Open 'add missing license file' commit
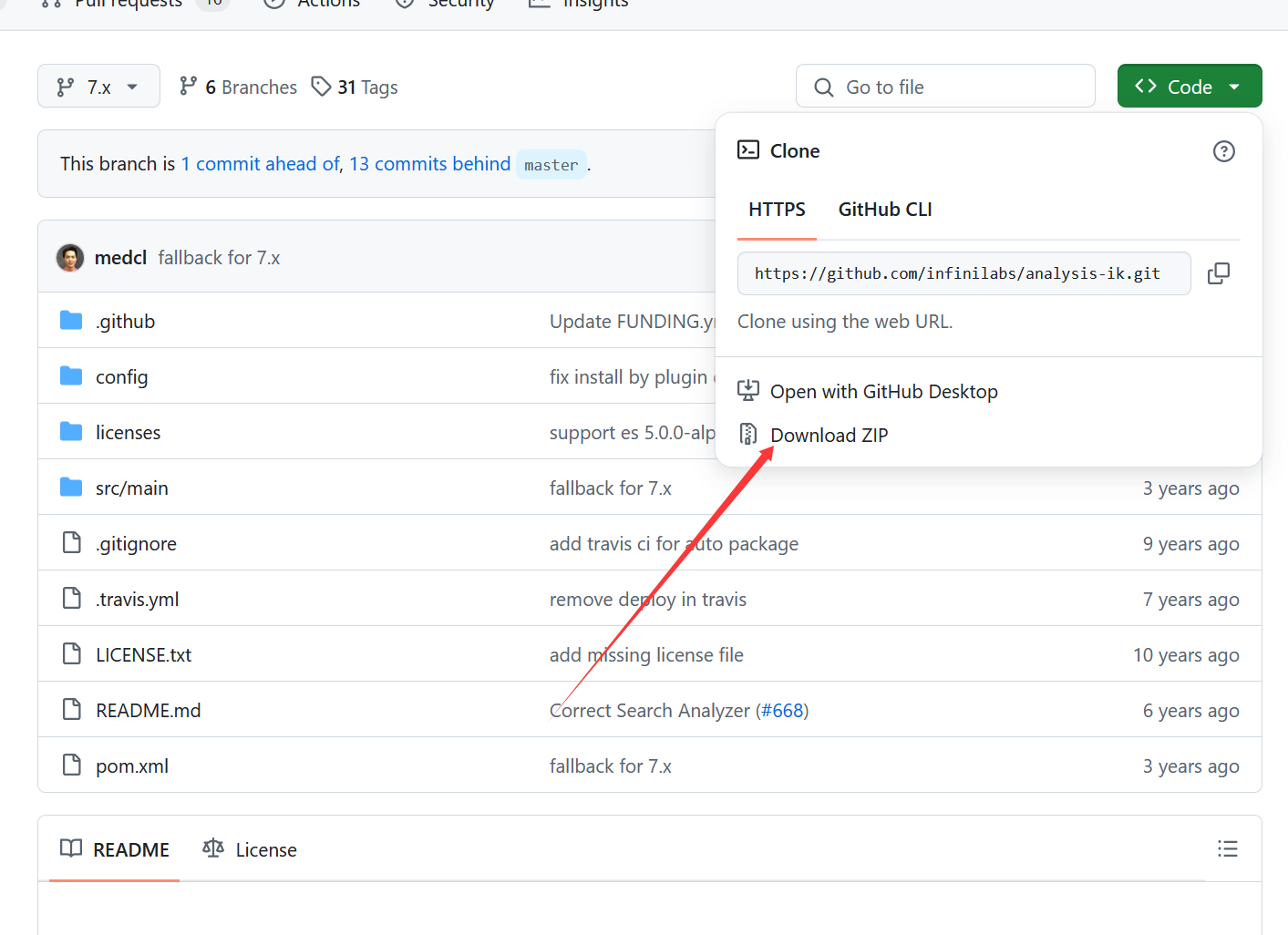Screen dimensions: 1288x935 646,655
